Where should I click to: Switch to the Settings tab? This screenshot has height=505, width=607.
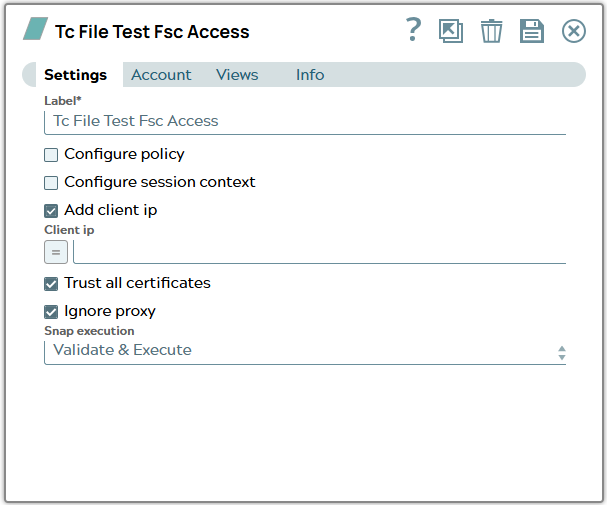coord(75,75)
